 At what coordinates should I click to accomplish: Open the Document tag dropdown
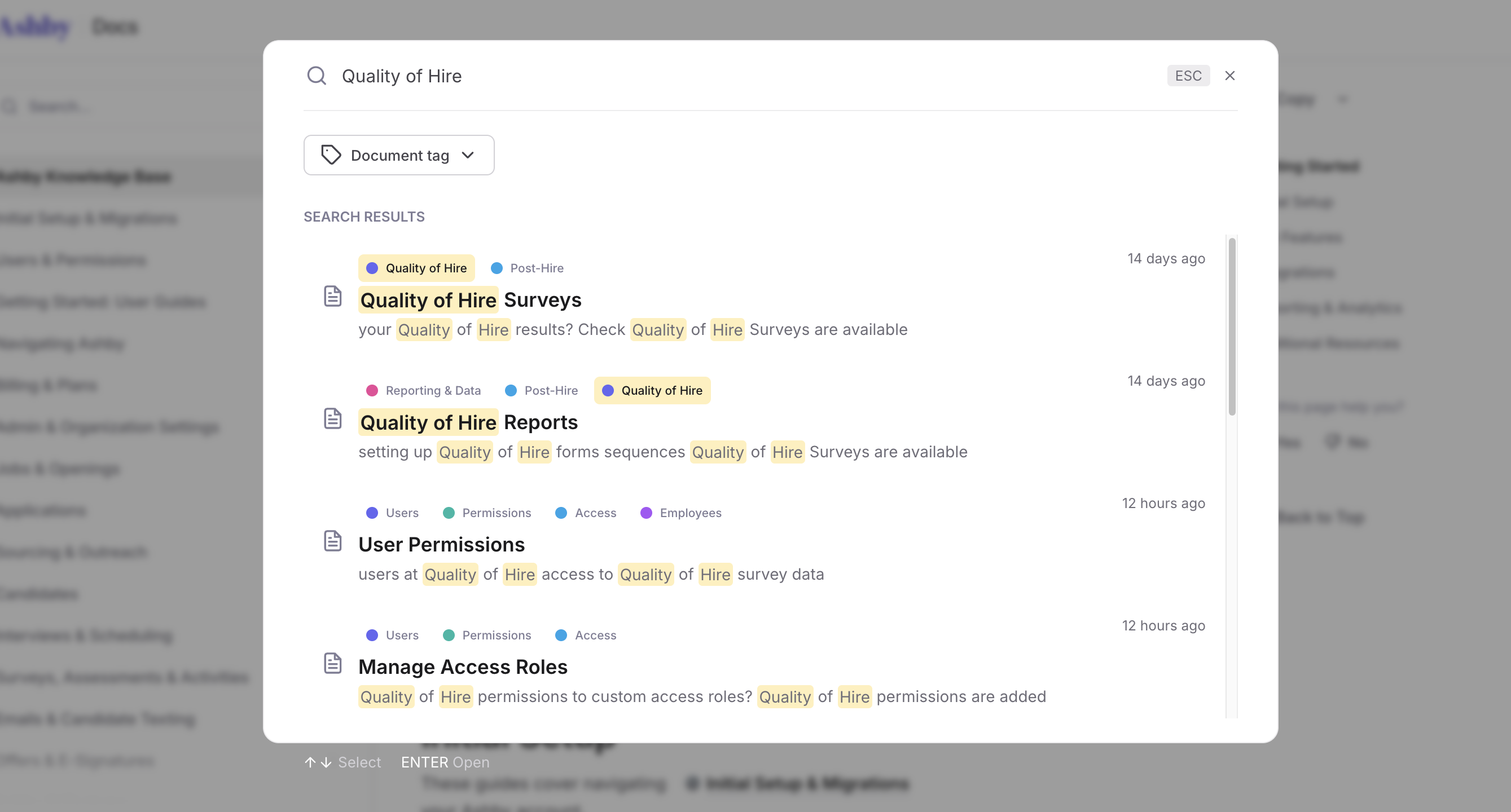[x=399, y=156]
